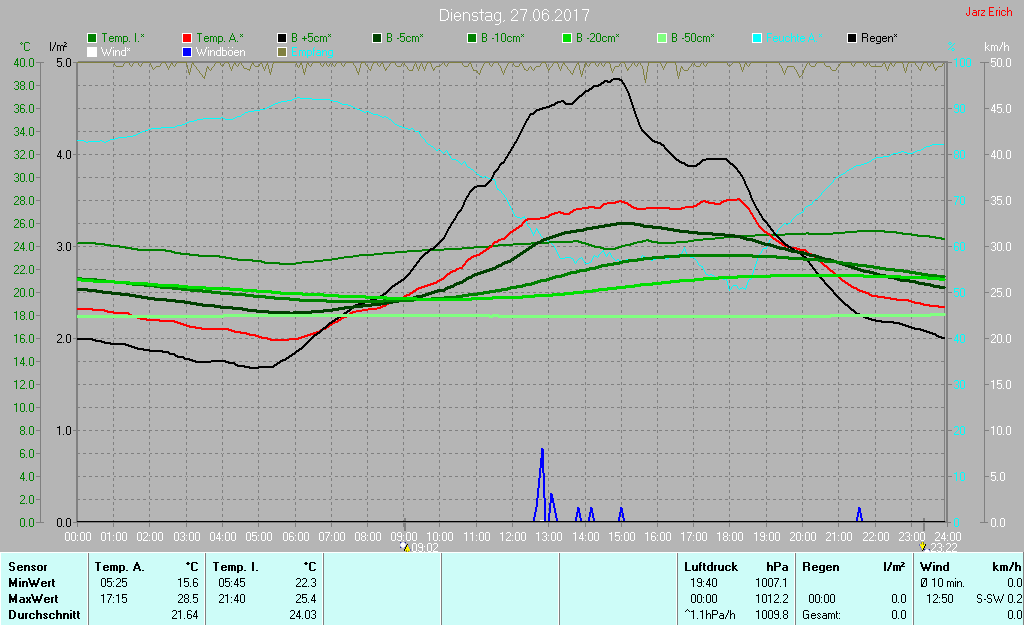
Task: Click the 'MaxWert' row label
Action: (33, 599)
